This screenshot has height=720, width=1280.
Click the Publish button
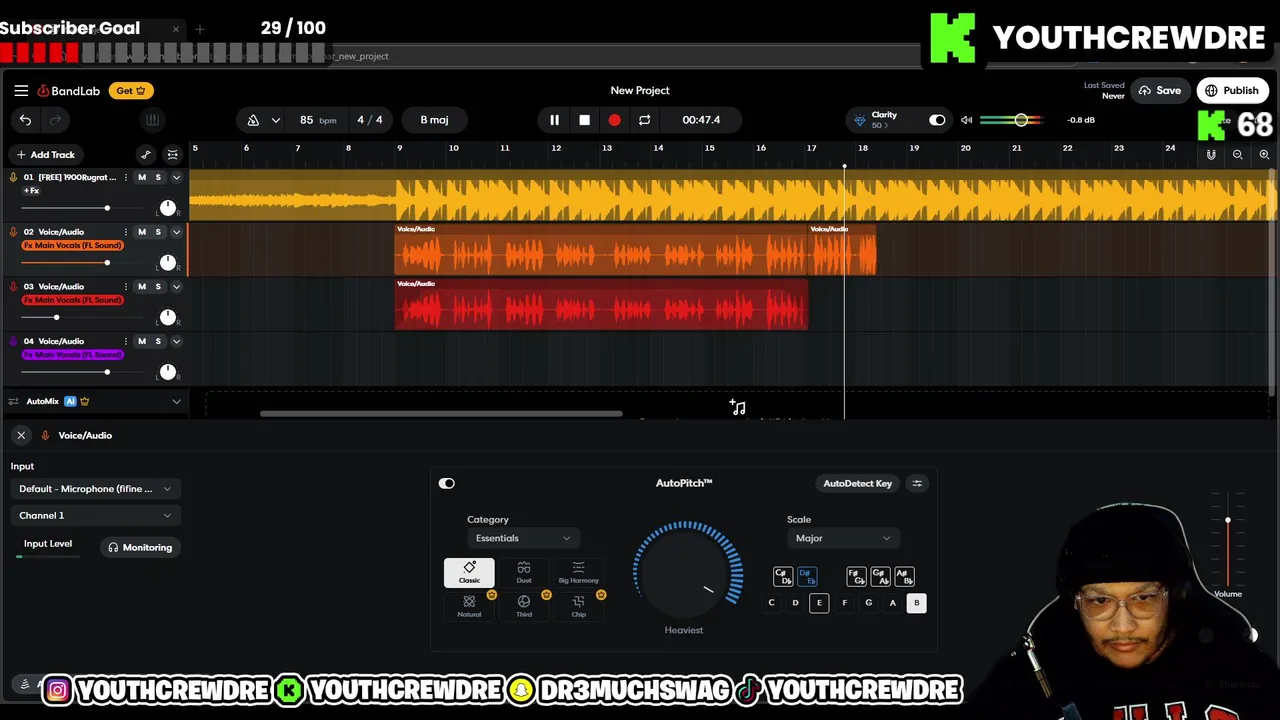(1232, 91)
